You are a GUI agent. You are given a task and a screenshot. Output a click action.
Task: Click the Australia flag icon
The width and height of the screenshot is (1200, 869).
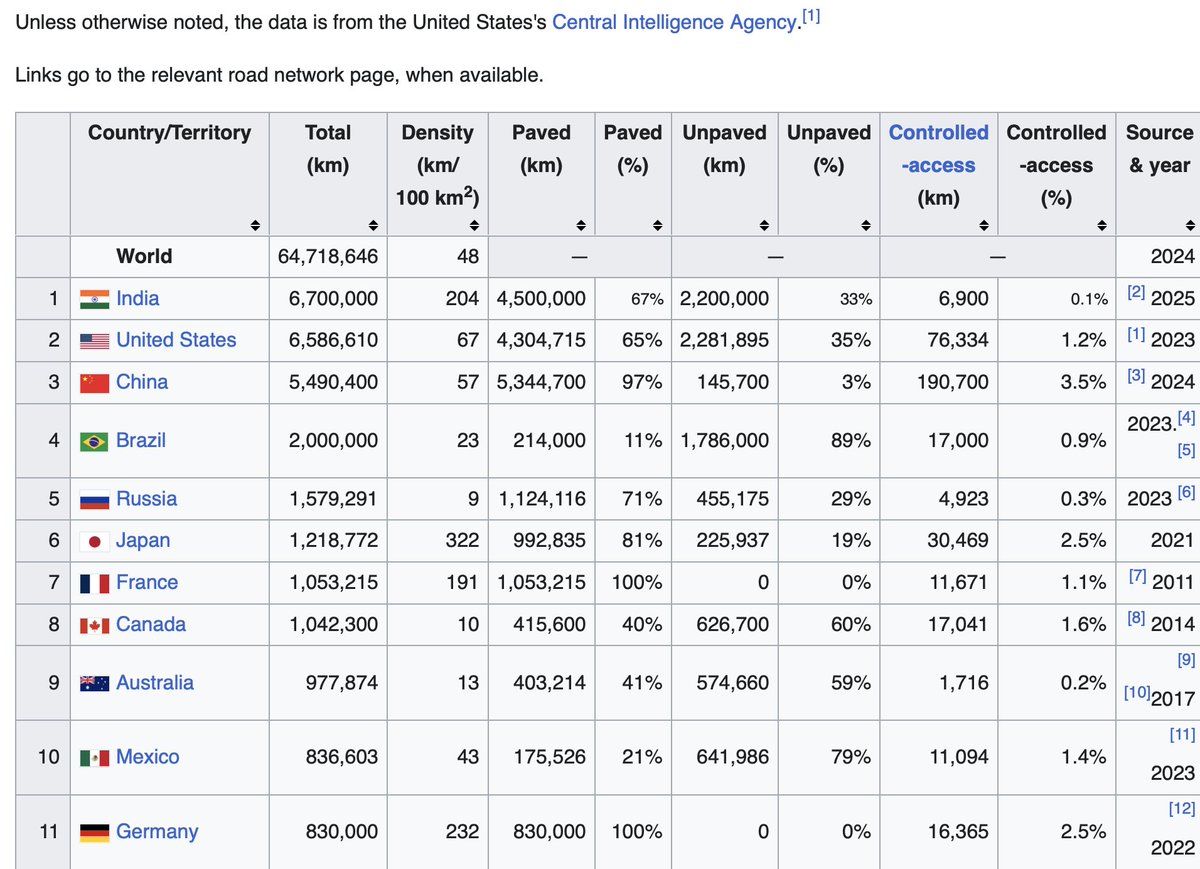94,683
